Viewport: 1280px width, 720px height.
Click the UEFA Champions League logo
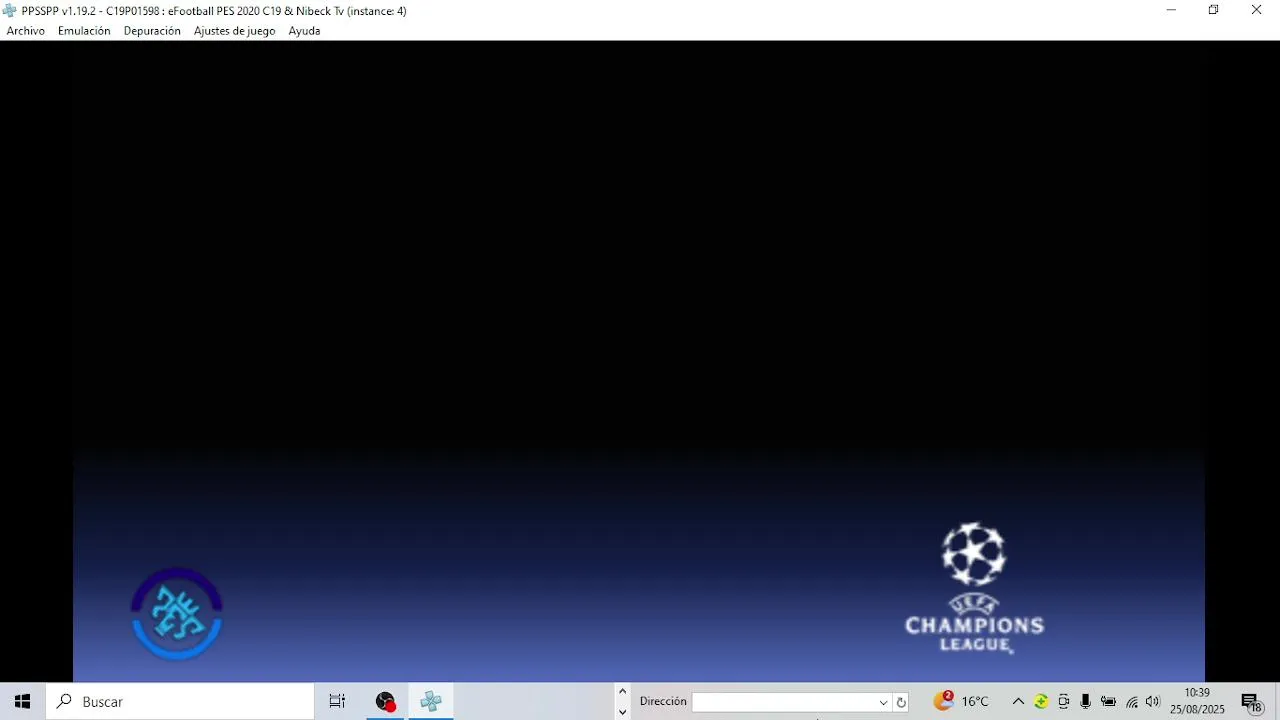tap(974, 588)
